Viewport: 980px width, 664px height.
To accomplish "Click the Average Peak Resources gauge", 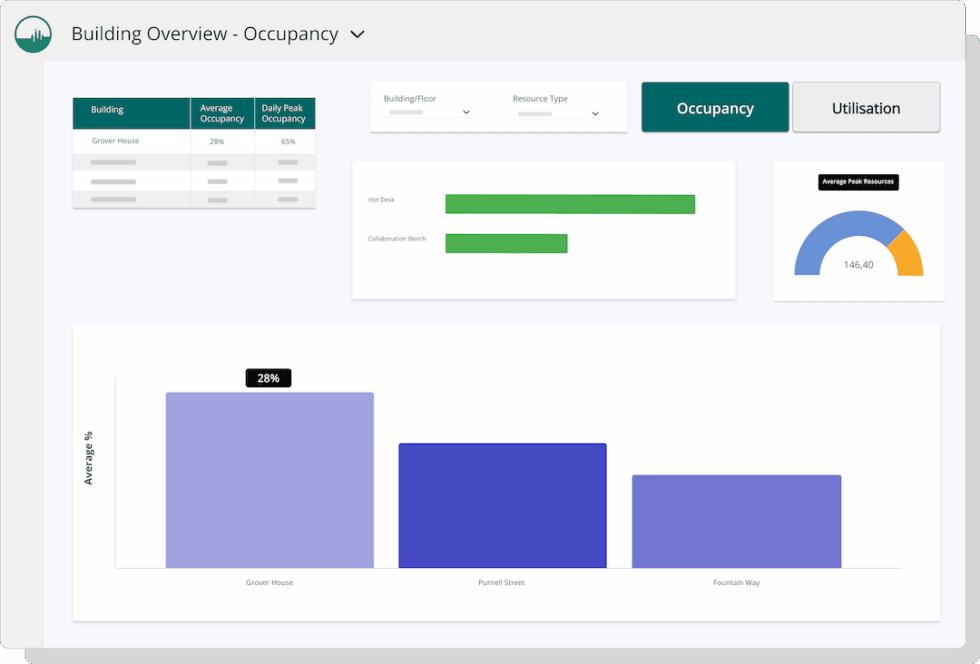I will (858, 245).
